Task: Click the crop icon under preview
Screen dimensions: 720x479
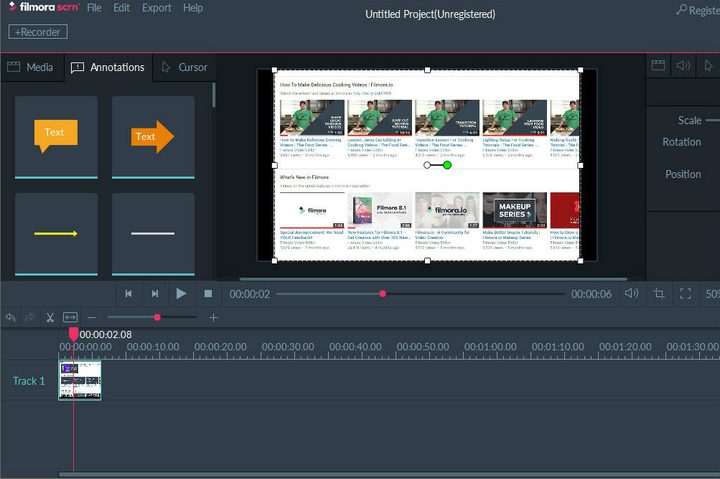Action: [x=659, y=294]
